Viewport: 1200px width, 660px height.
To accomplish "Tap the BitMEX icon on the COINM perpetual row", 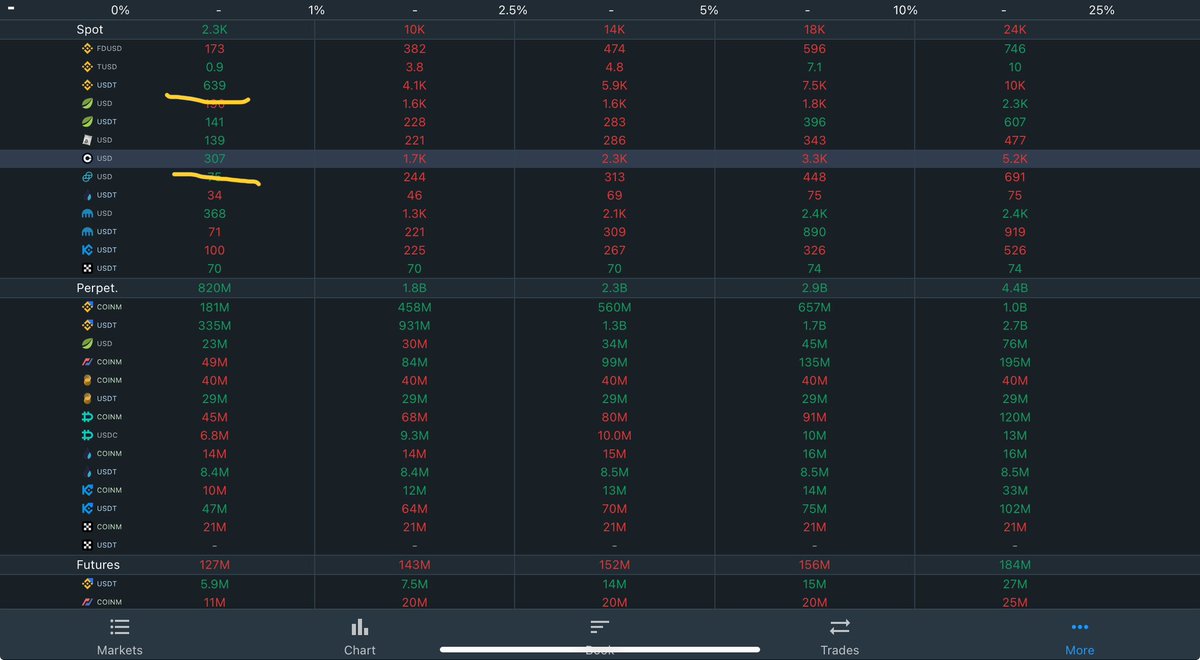I will pos(87,362).
